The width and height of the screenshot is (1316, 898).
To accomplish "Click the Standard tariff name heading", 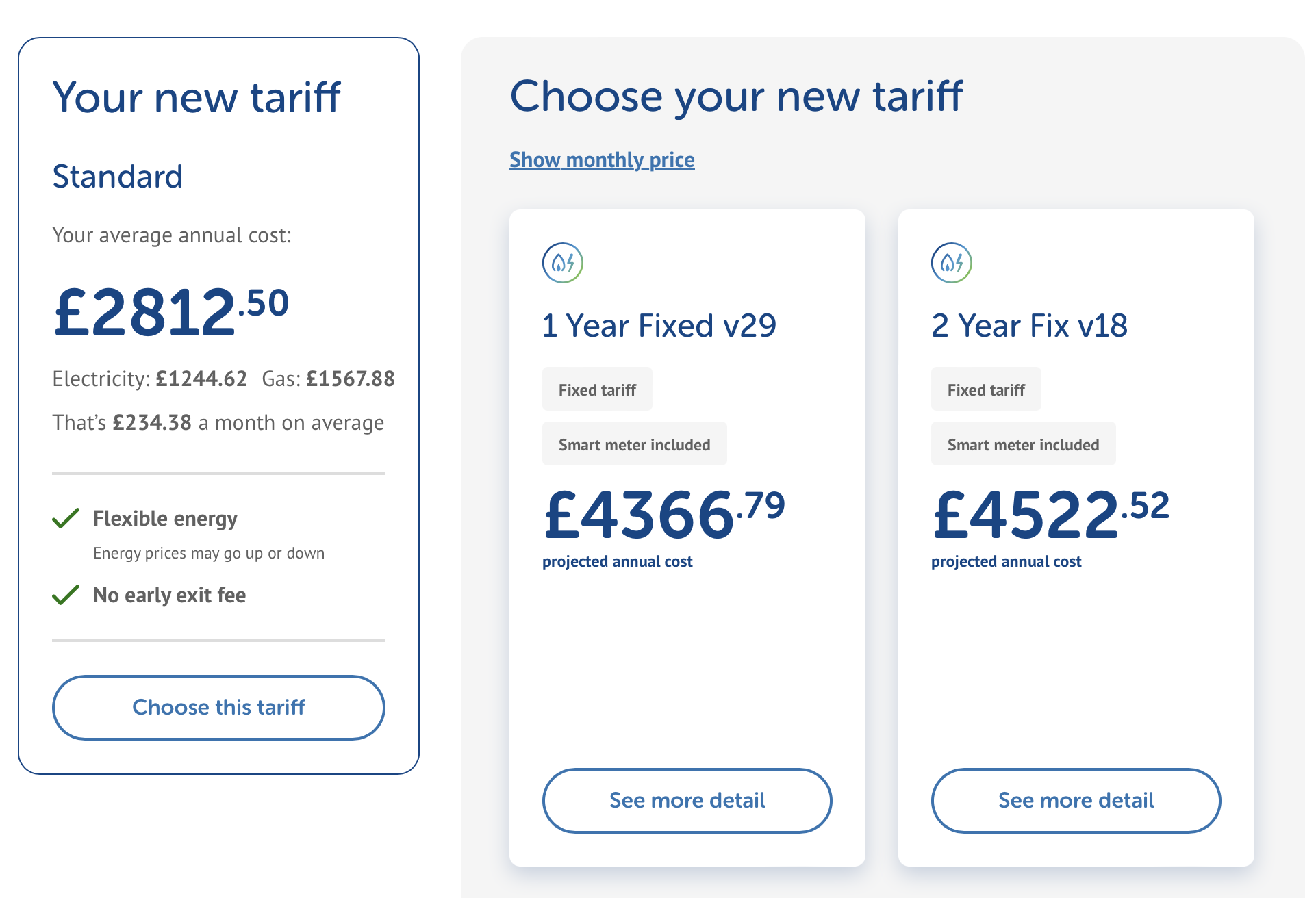I will pyautogui.click(x=118, y=177).
